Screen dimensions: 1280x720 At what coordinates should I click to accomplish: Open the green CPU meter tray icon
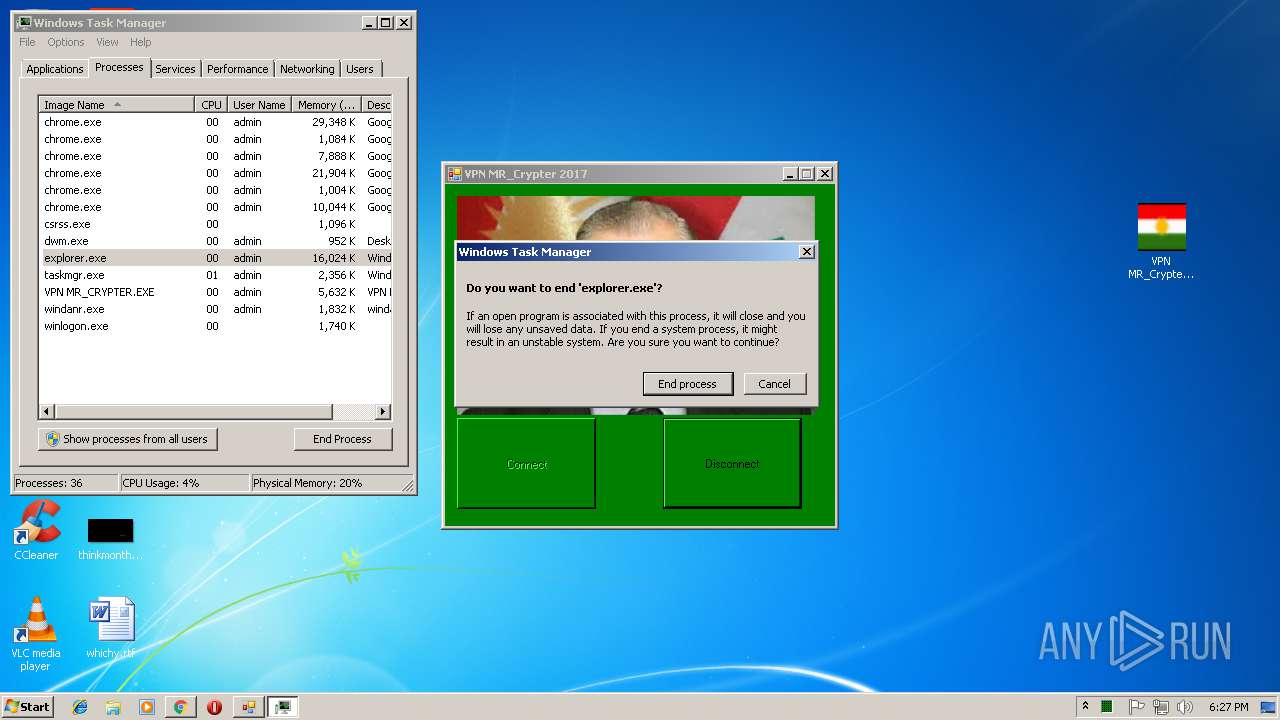(1107, 707)
